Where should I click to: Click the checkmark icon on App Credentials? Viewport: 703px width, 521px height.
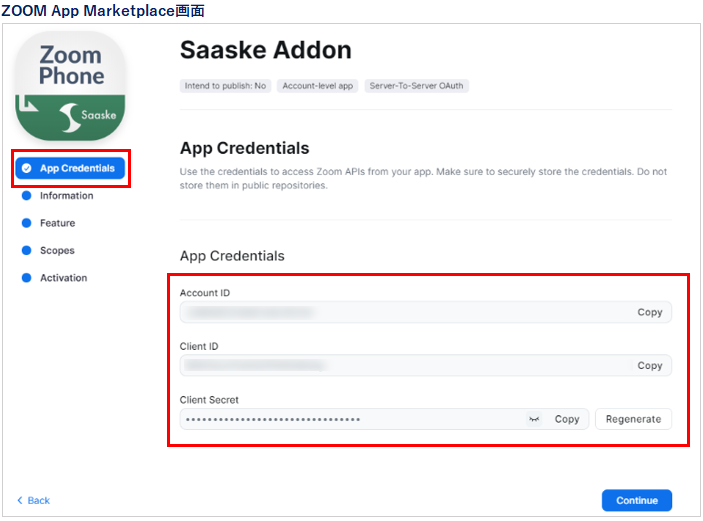27,168
